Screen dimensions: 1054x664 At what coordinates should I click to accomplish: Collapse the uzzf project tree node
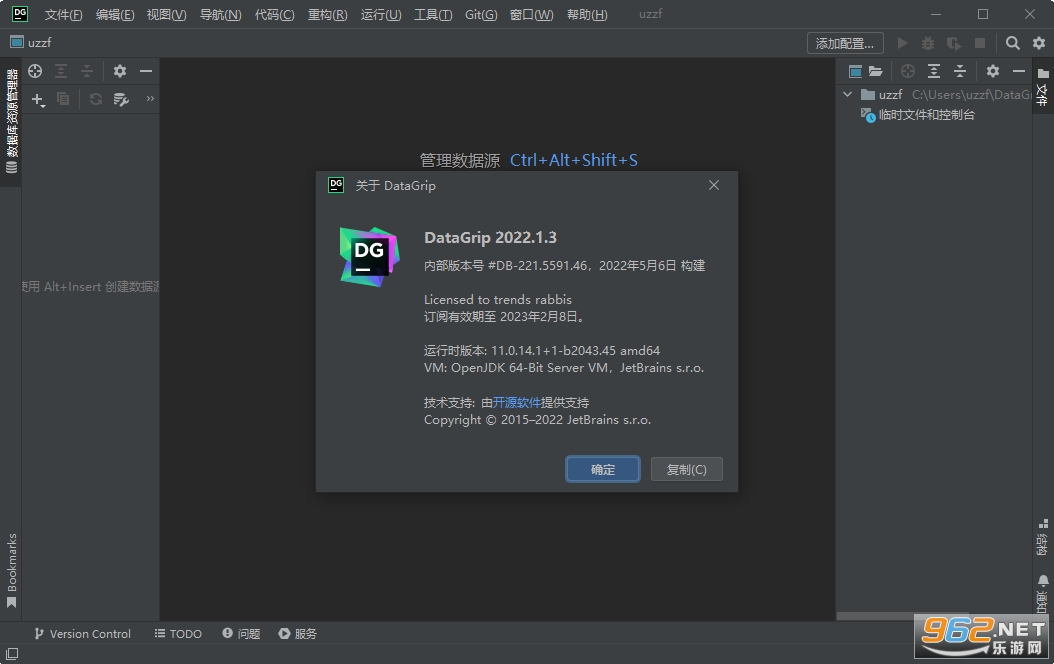point(848,95)
